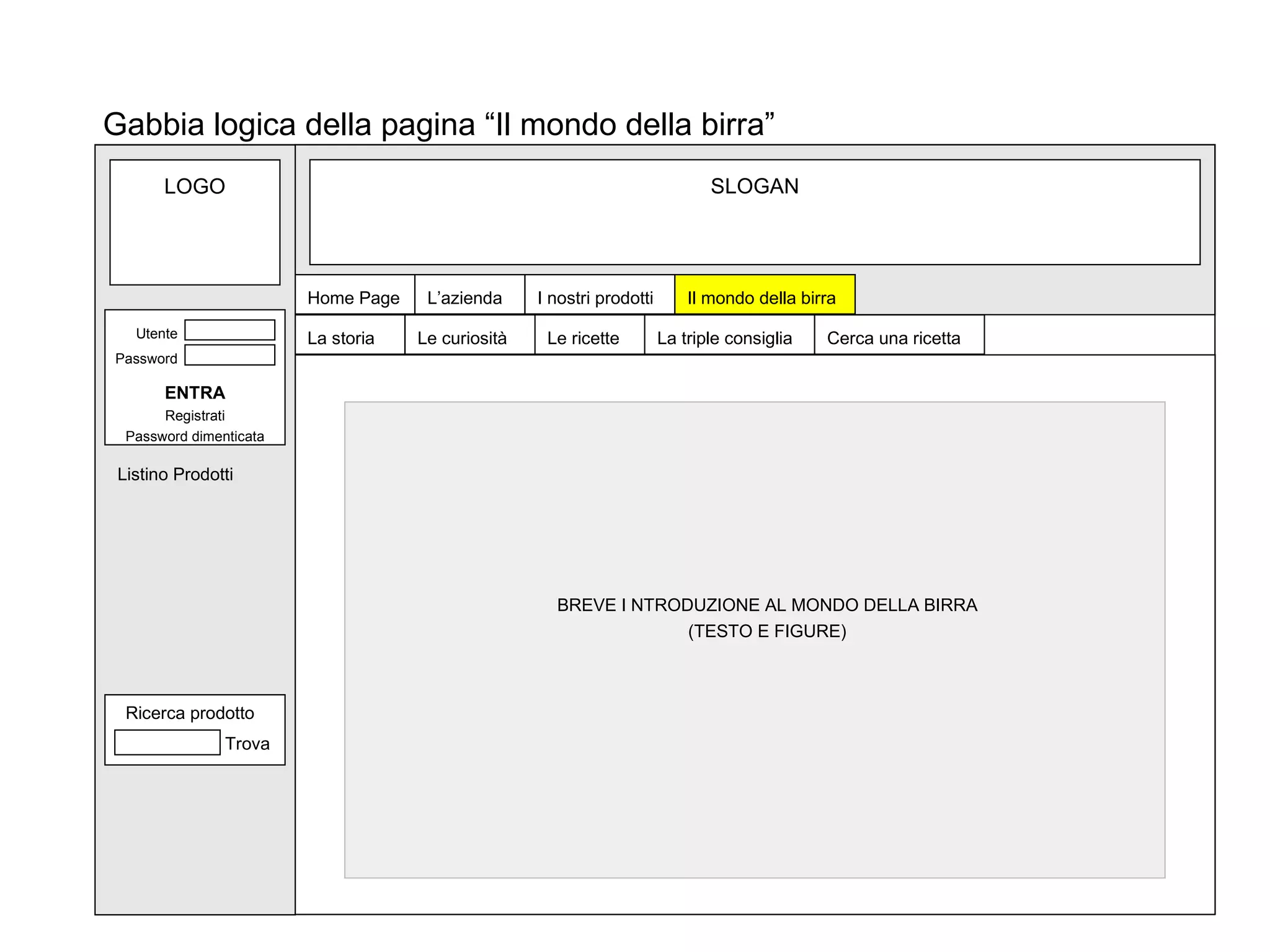Click the LOGO placeholder box
The image size is (1270, 952).
195,223
